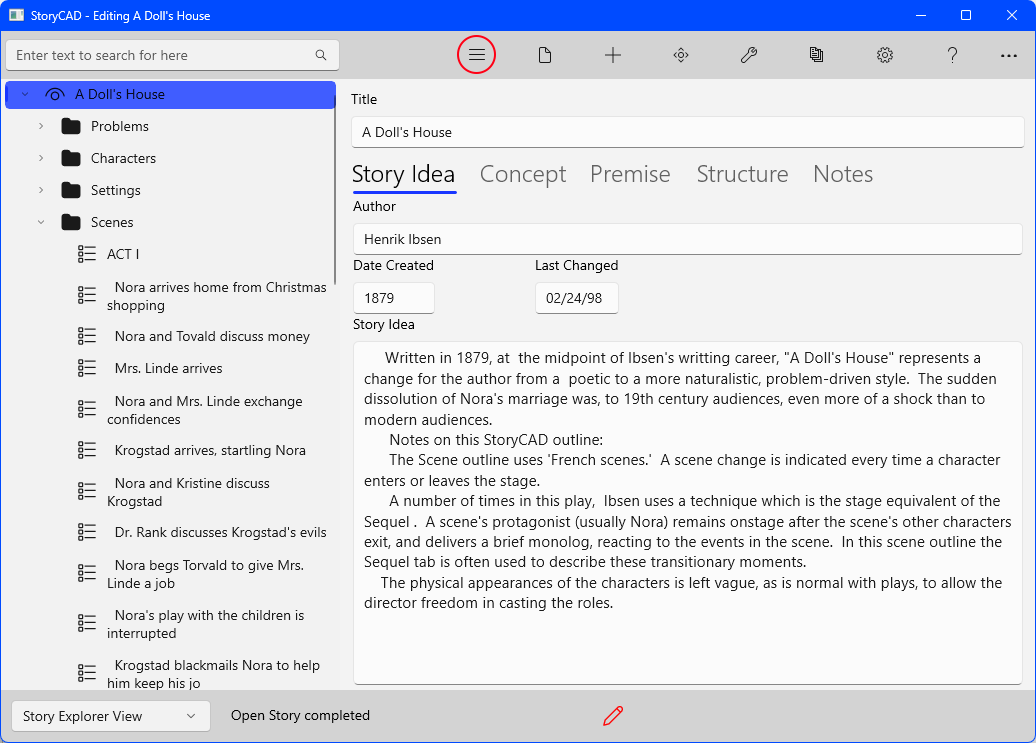The height and width of the screenshot is (743, 1036).
Task: Open Preferences with the gear icon
Action: click(x=885, y=55)
